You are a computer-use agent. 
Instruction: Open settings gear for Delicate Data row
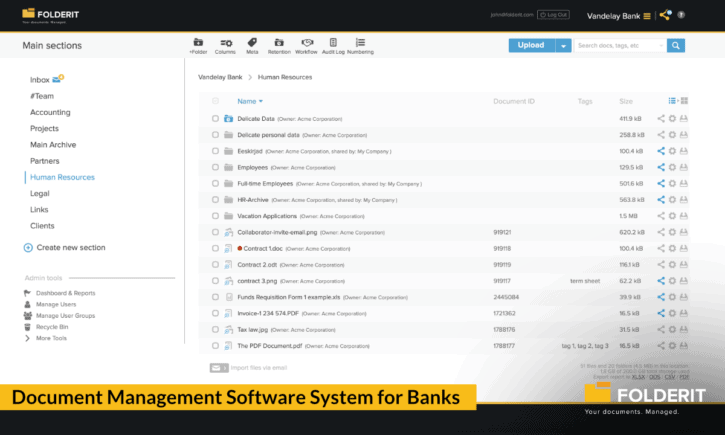(672, 119)
